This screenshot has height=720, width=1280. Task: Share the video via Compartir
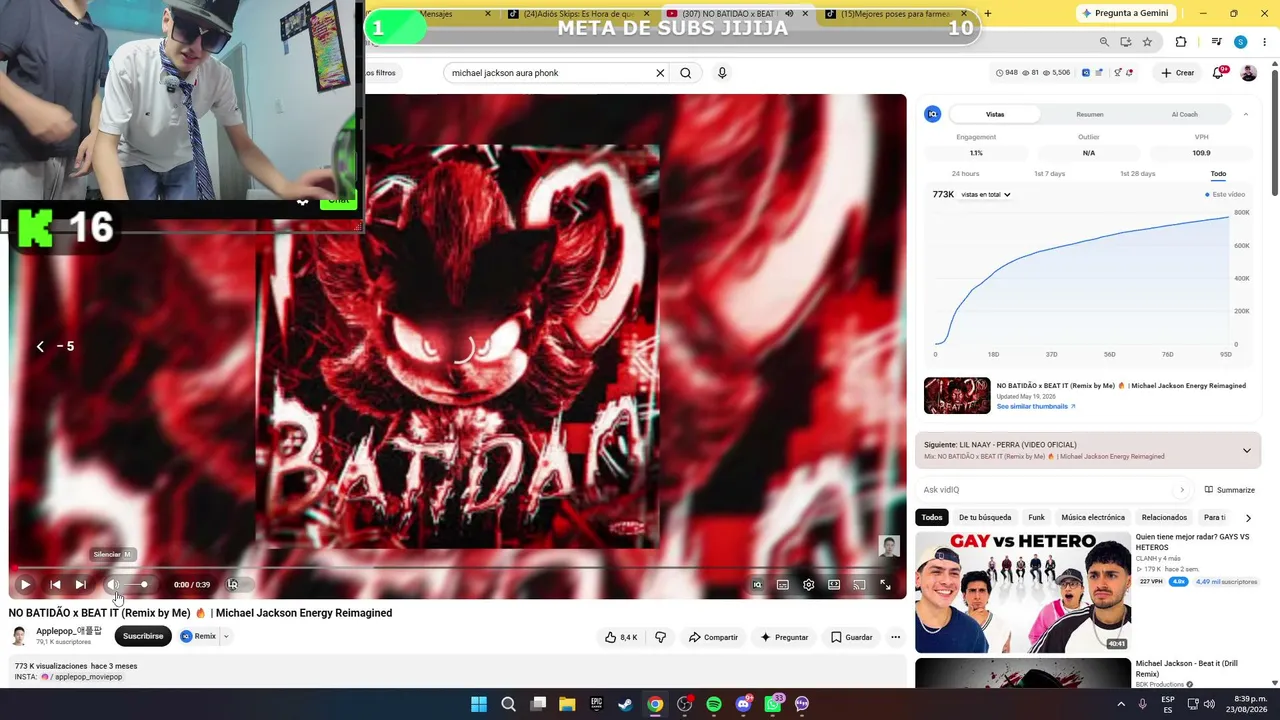point(713,637)
